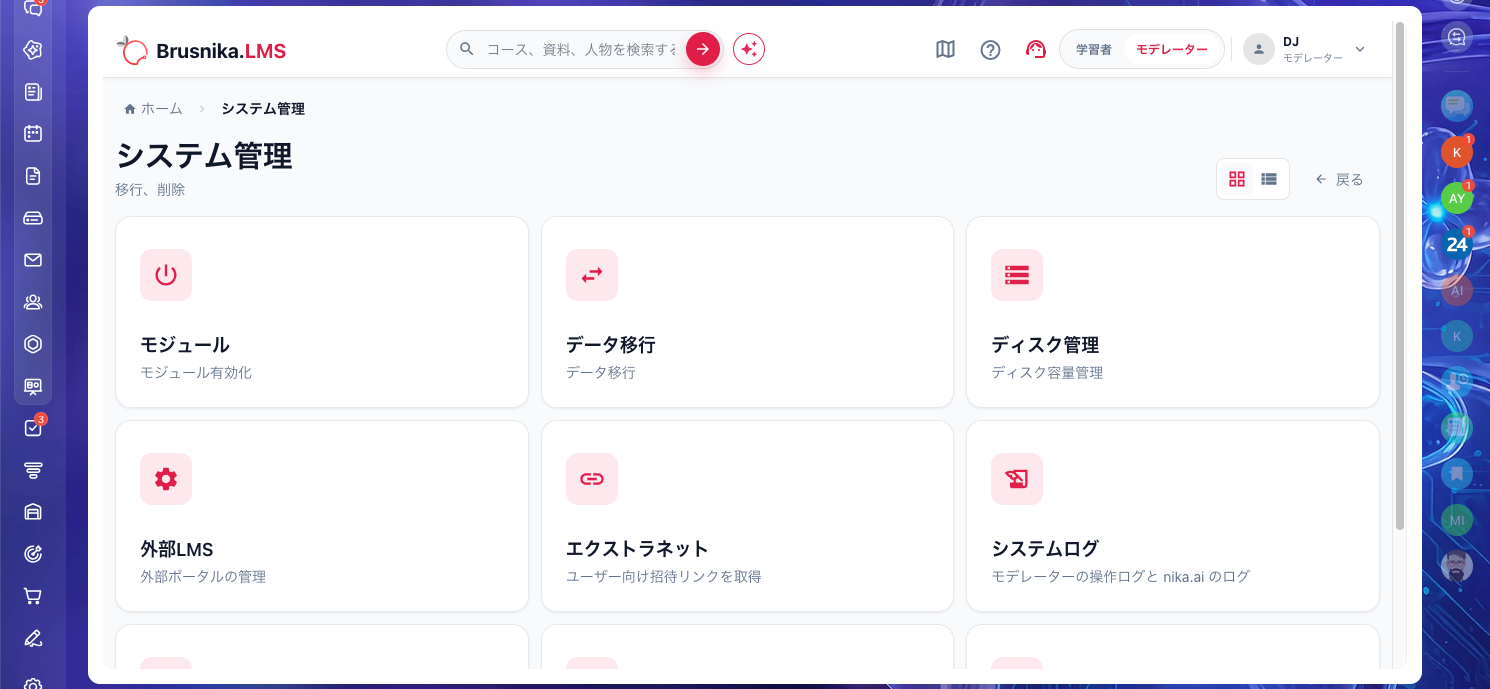Open the news sidebar icon
The width and height of the screenshot is (1490, 689).
coord(33,92)
